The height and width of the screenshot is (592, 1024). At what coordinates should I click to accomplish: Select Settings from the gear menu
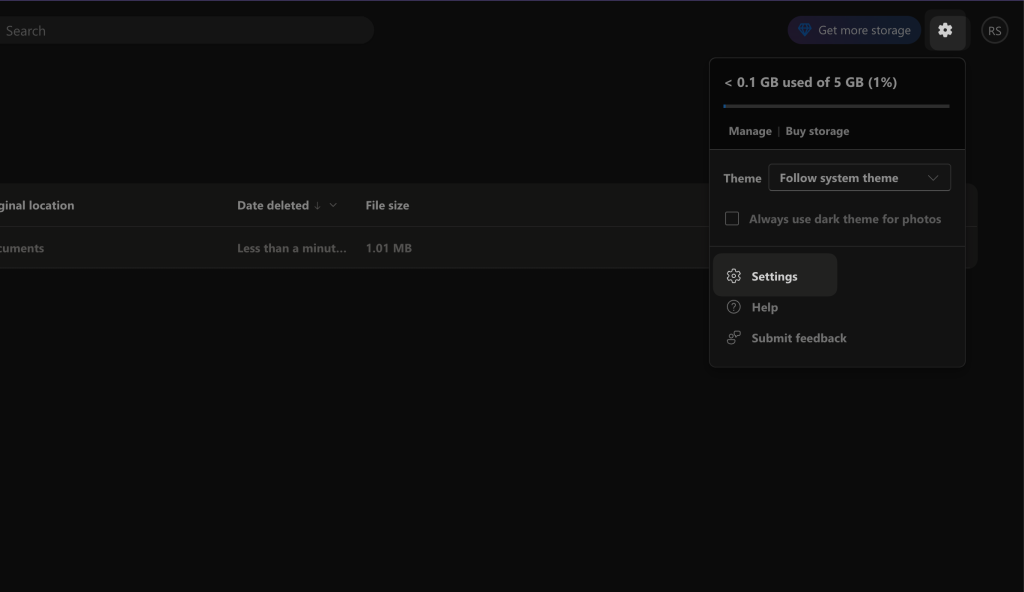(x=775, y=275)
